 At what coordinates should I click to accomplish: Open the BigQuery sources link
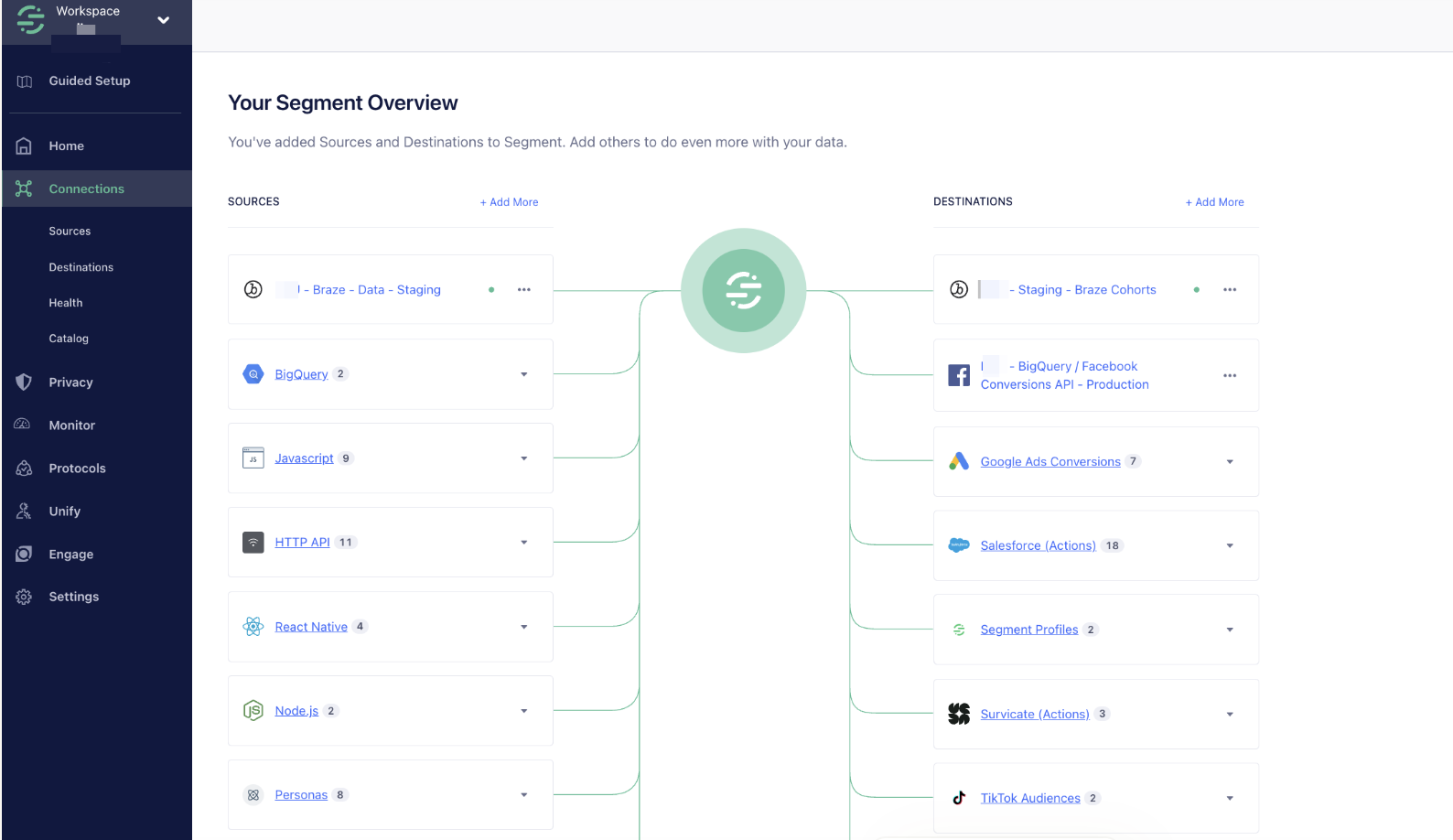[x=301, y=374]
